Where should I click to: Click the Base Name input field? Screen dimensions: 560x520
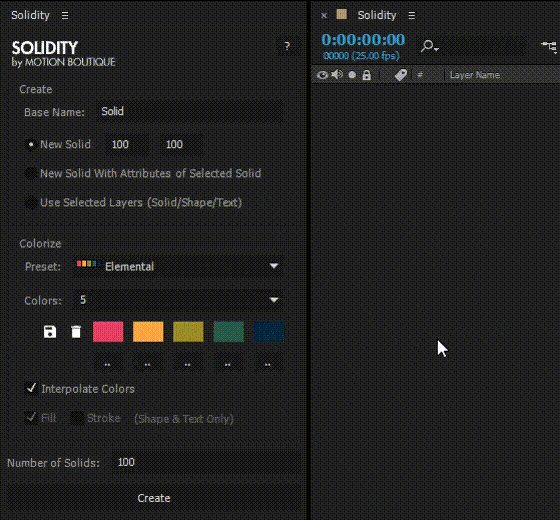pos(190,111)
